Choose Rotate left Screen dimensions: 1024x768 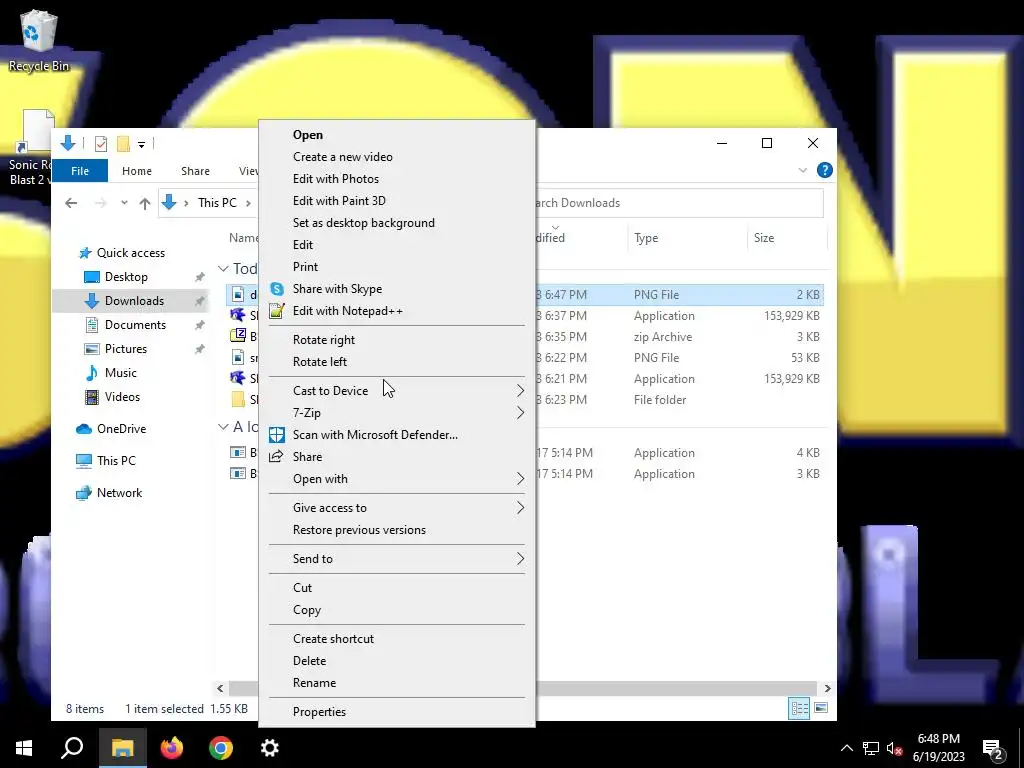pos(397,362)
